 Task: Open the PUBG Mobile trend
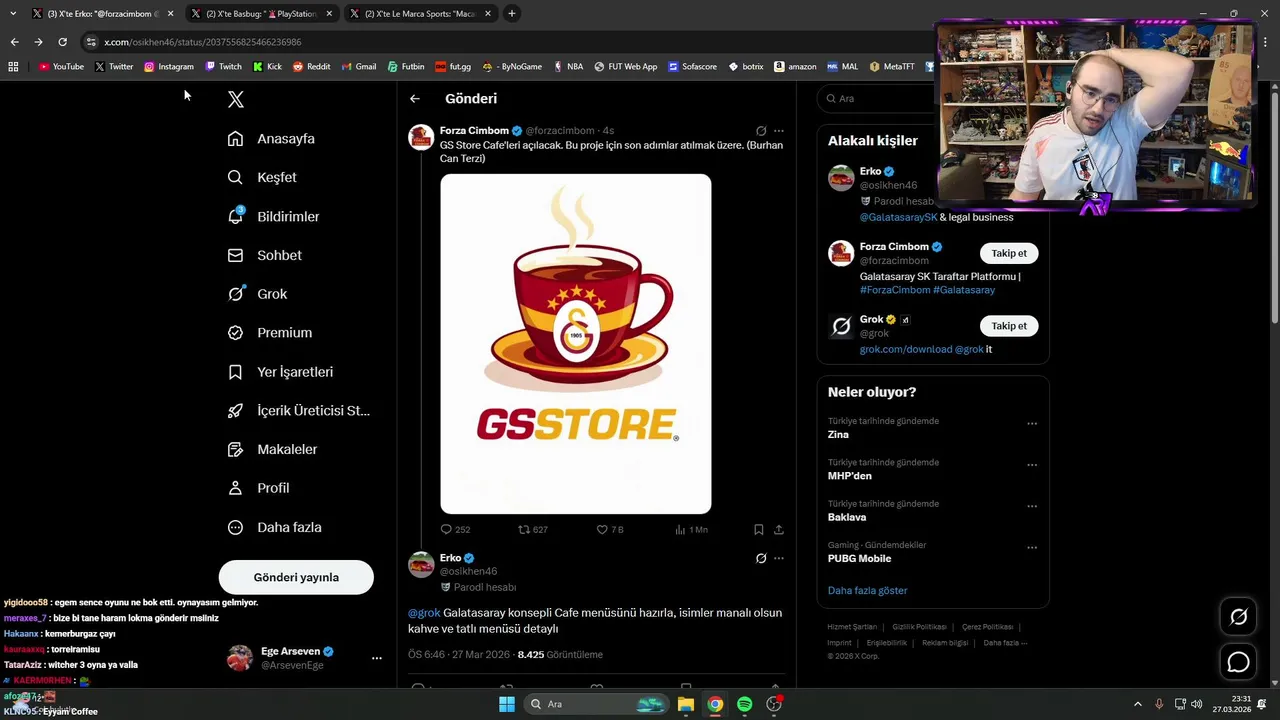pyautogui.click(x=859, y=559)
